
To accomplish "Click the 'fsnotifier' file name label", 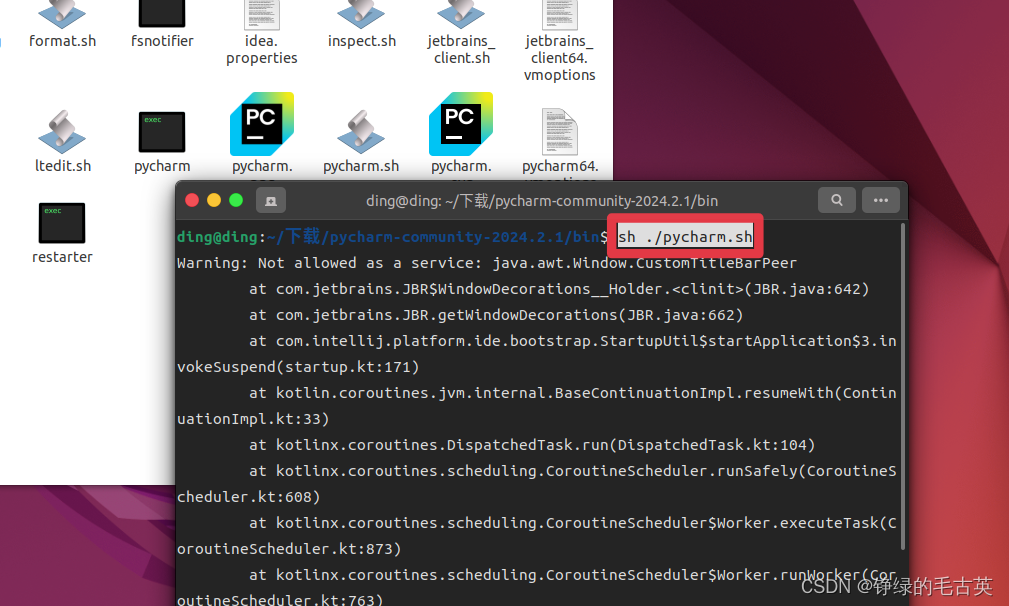I will coord(162,41).
